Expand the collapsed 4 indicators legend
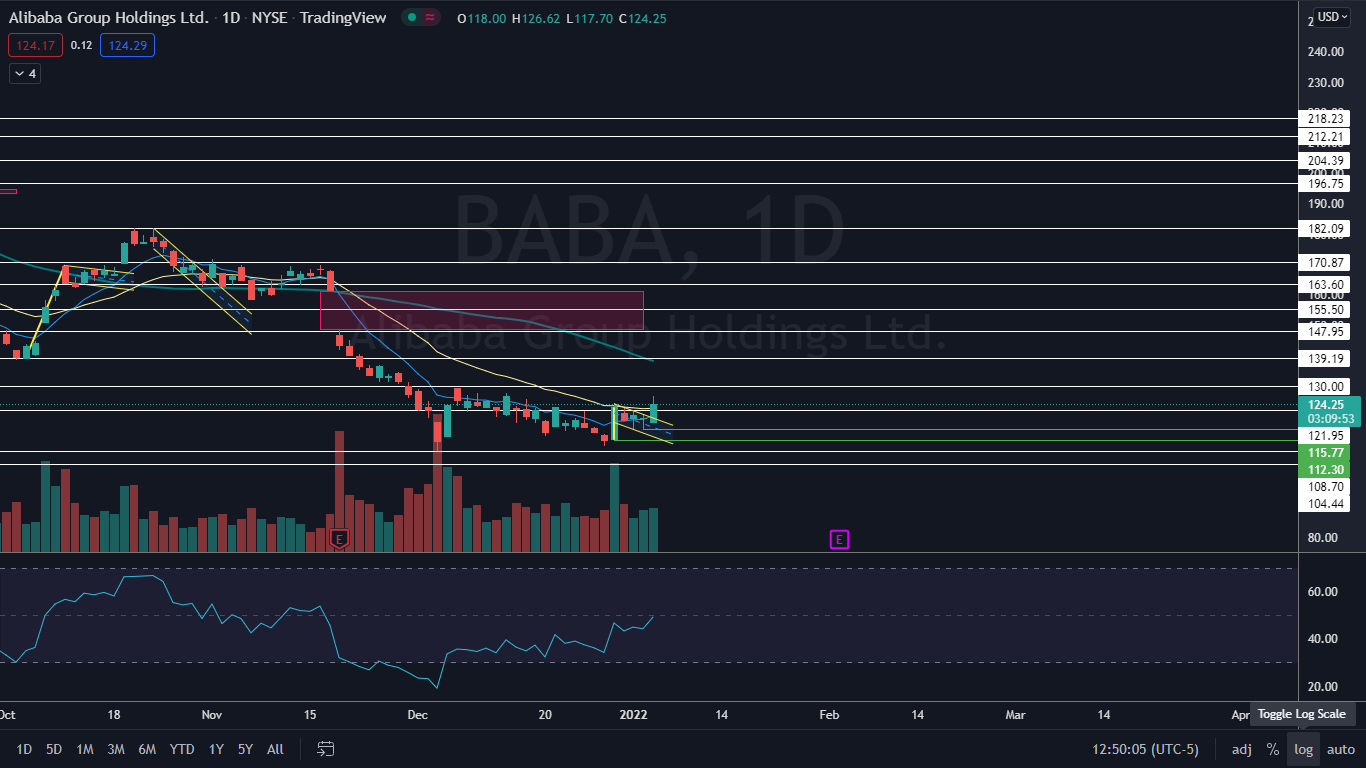Image resolution: width=1366 pixels, height=768 pixels. 25,73
